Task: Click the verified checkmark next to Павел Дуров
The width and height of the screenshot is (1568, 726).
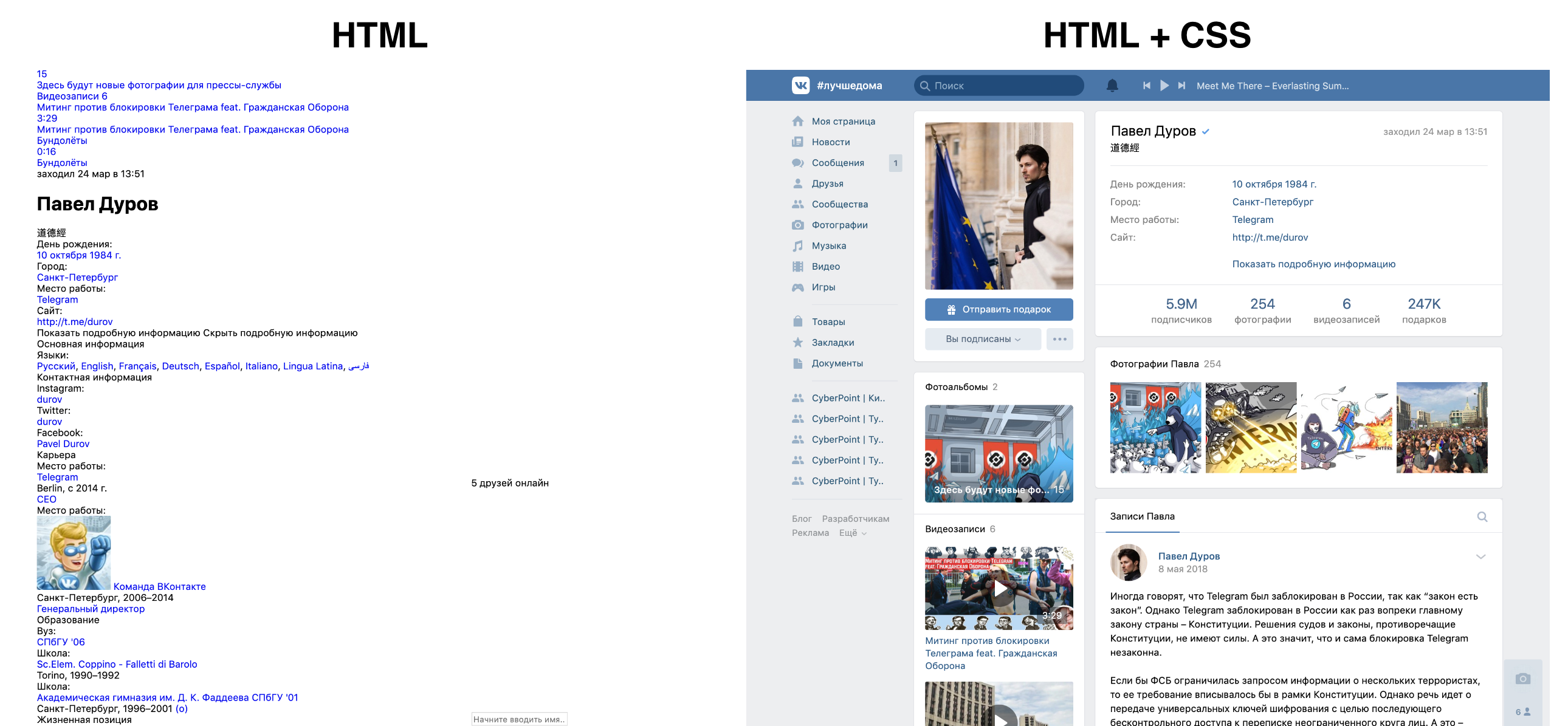Action: click(1205, 131)
